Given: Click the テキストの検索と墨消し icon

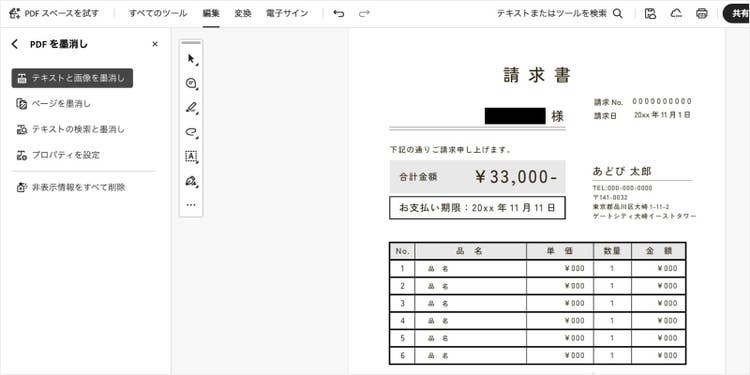Looking at the screenshot, I should (x=22, y=130).
